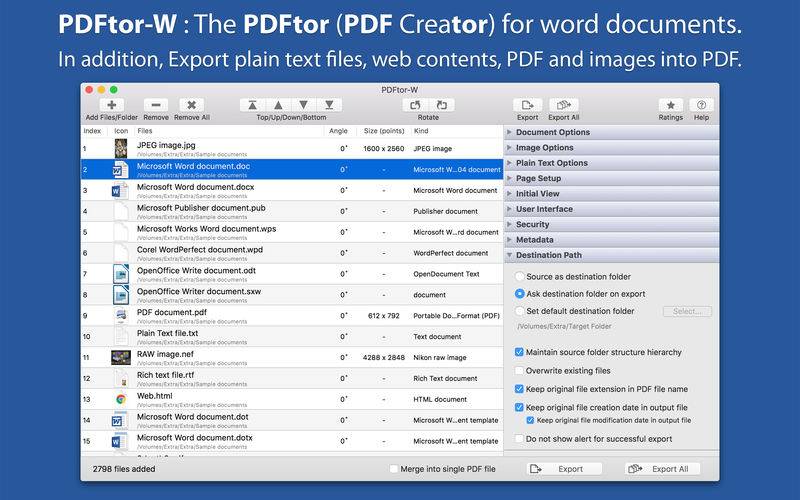Viewport: 800px width, 500px height.
Task: Sort by Angle column header
Action: click(339, 131)
